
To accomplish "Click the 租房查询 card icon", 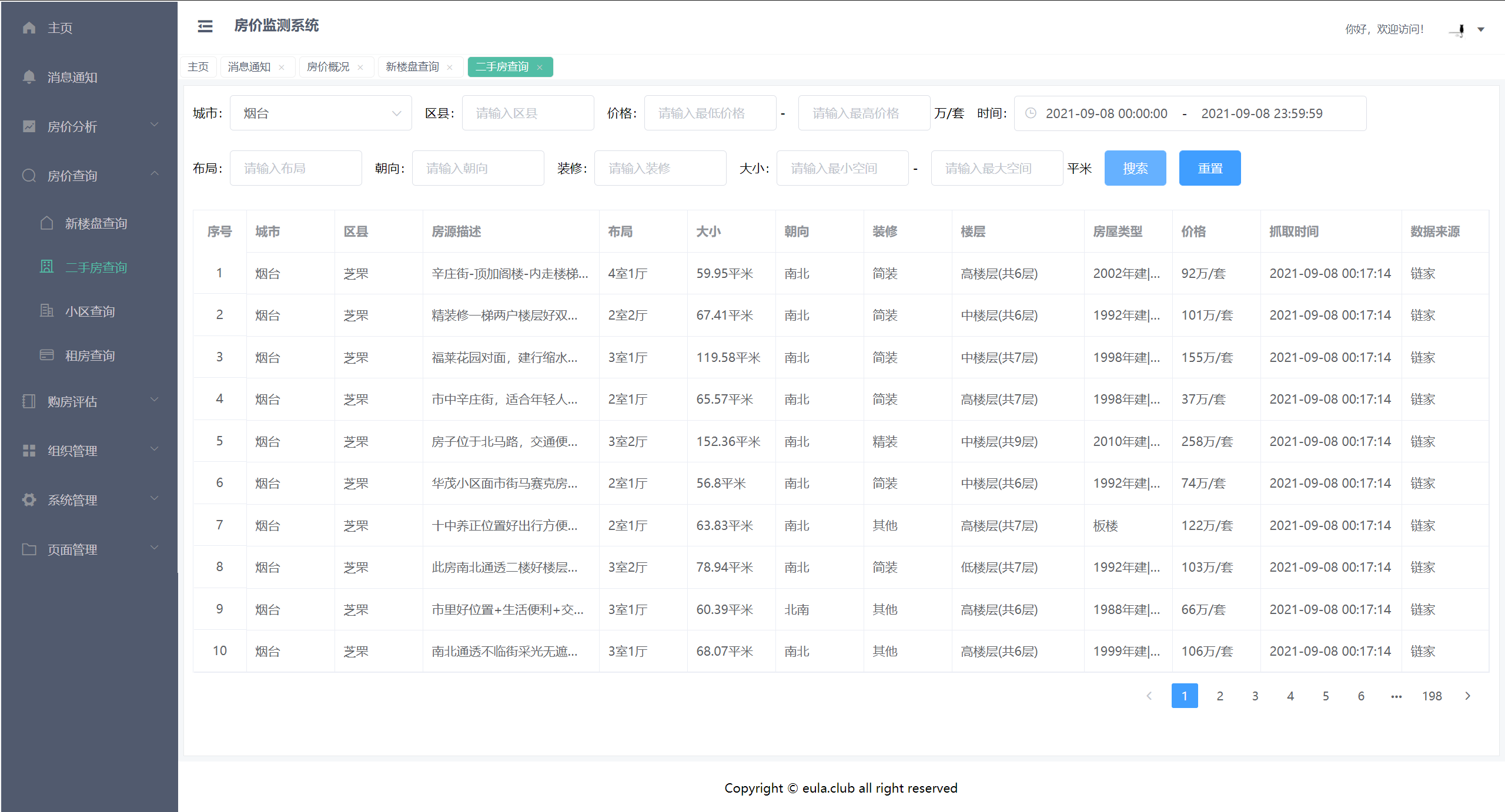I will tap(47, 355).
